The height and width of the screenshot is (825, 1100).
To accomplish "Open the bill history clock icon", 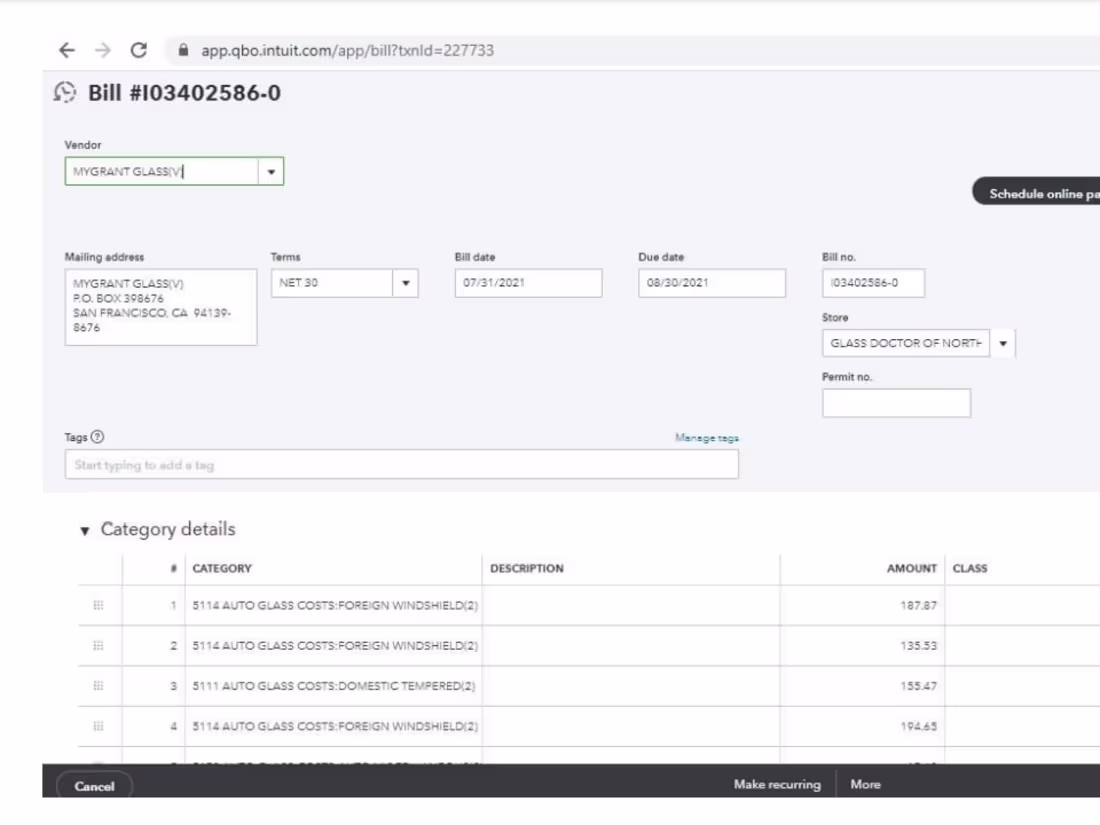I will 65,92.
